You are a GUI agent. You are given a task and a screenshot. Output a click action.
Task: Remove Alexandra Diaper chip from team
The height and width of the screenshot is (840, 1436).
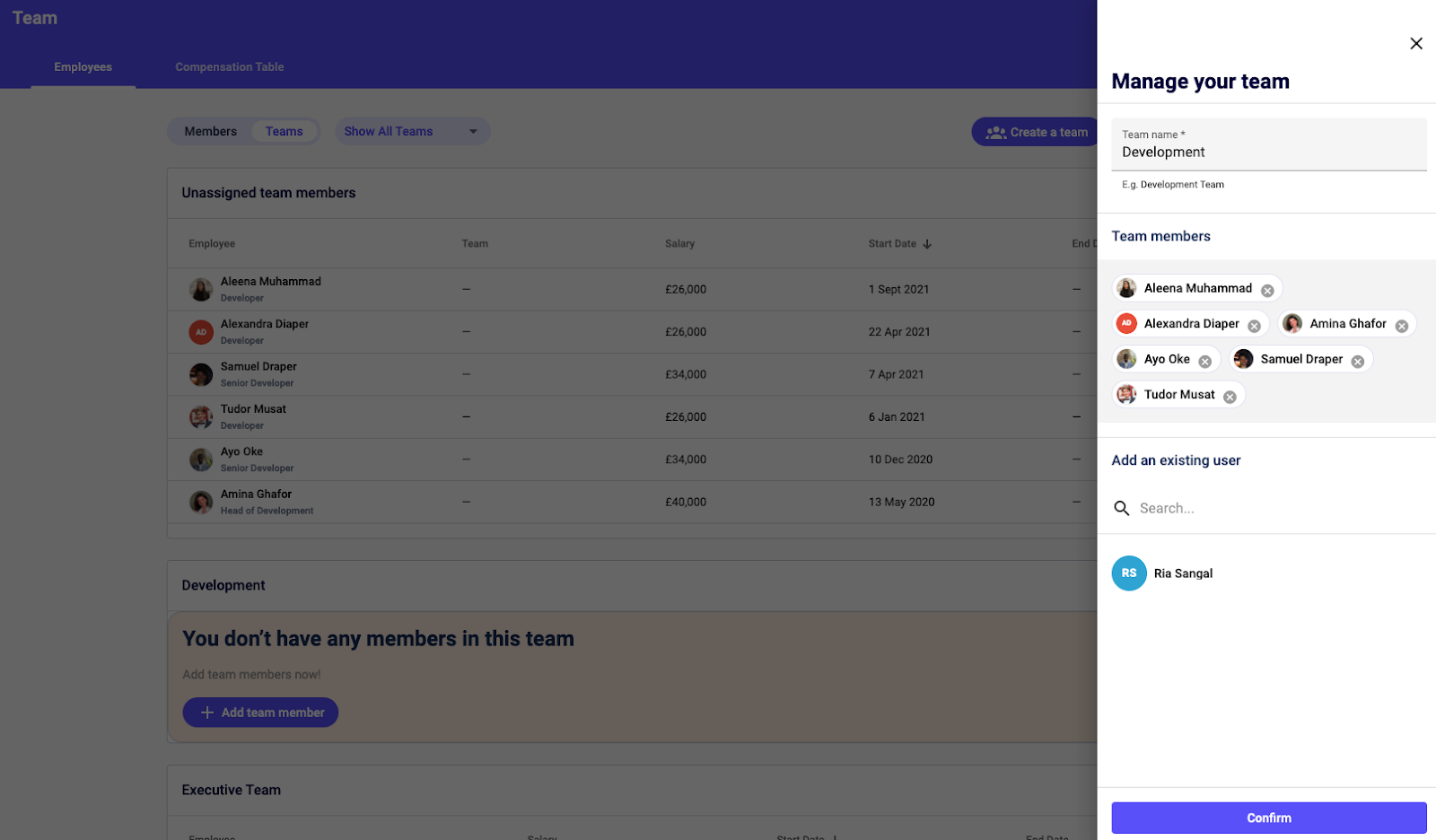(1254, 327)
